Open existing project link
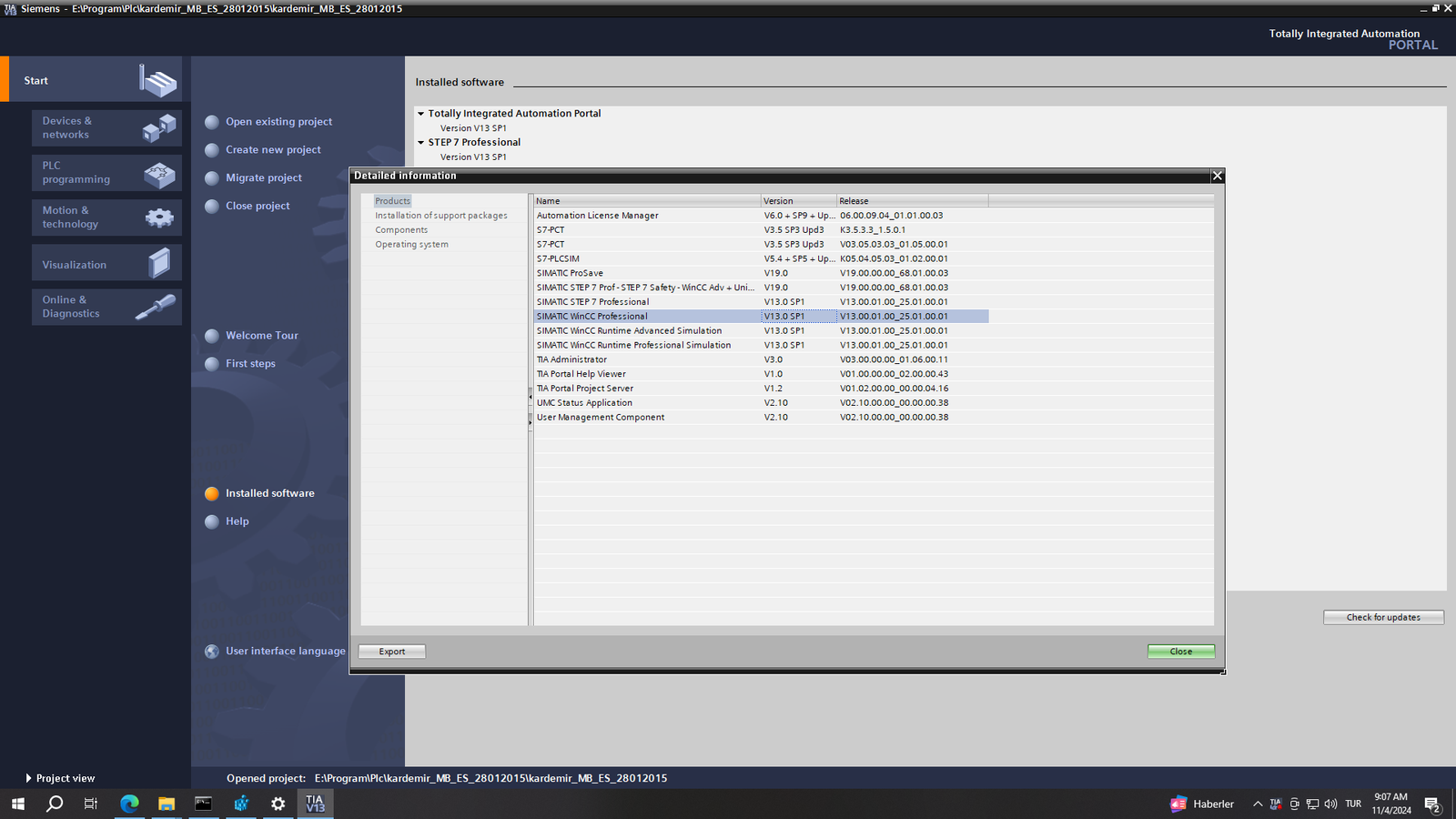Image resolution: width=1456 pixels, height=819 pixels. click(x=278, y=122)
